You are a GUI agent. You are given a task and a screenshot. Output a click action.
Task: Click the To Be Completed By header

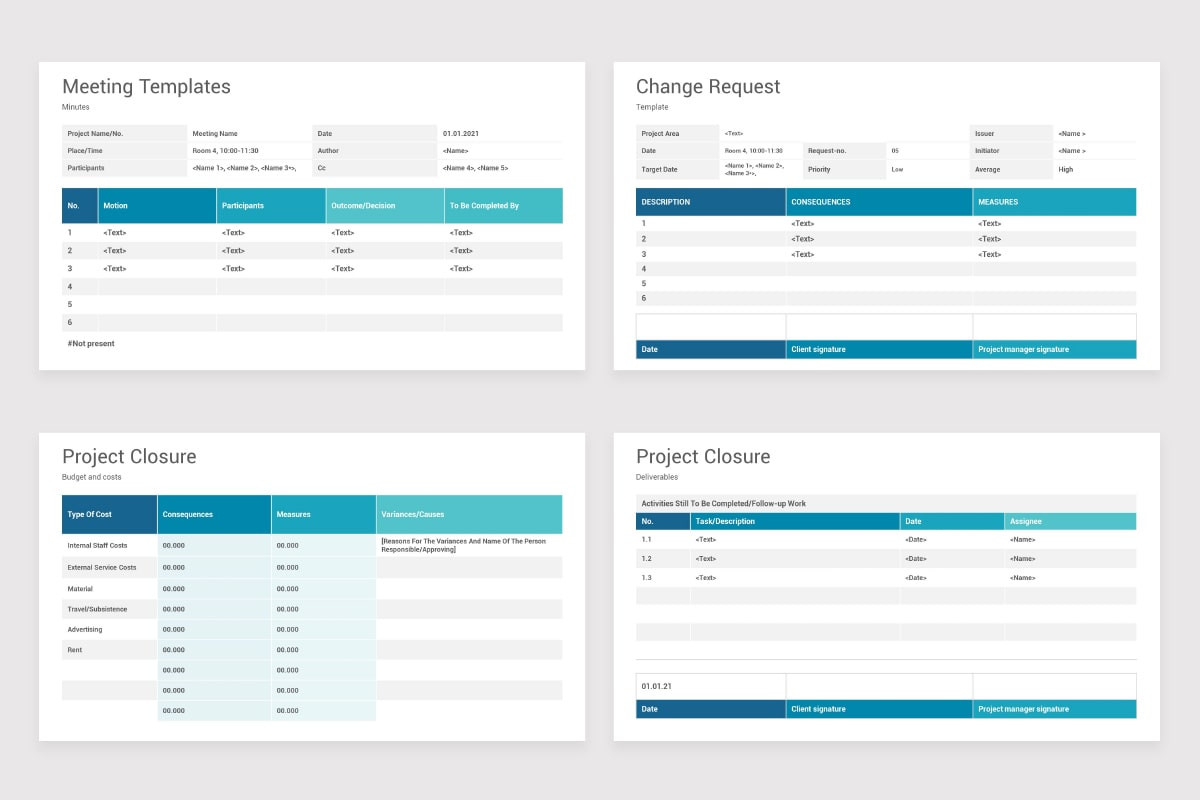point(484,206)
